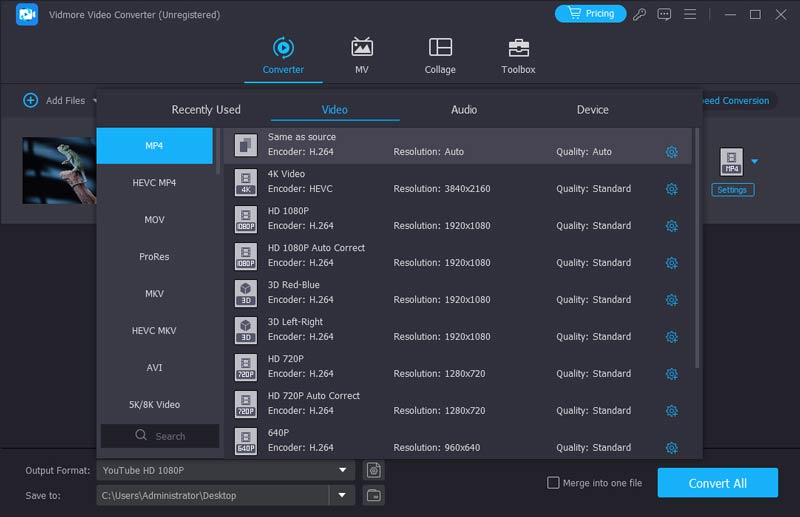The width and height of the screenshot is (800, 517).
Task: Expand the Output Format dropdown
Action: (342, 470)
